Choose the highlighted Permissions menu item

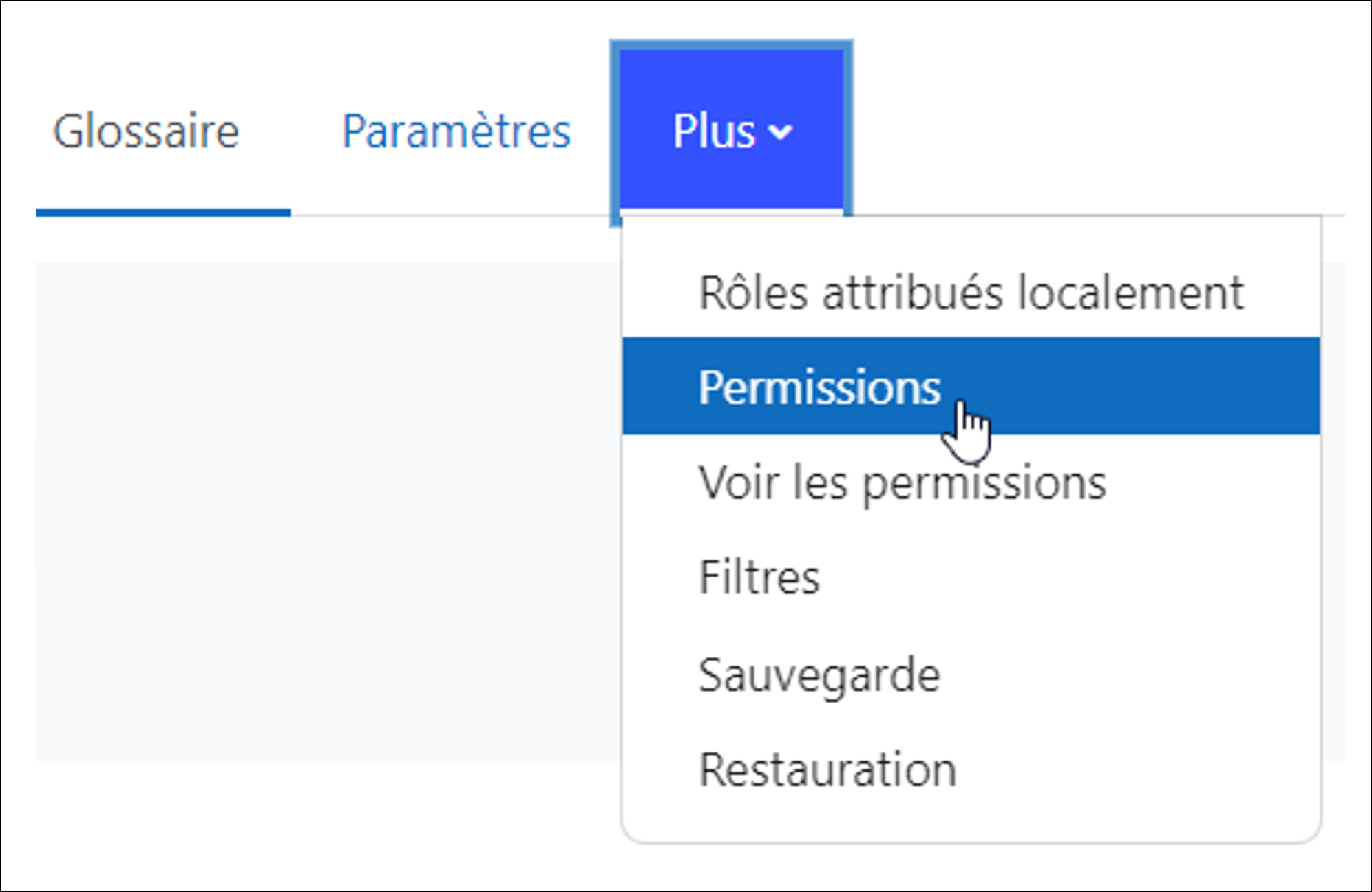click(819, 387)
